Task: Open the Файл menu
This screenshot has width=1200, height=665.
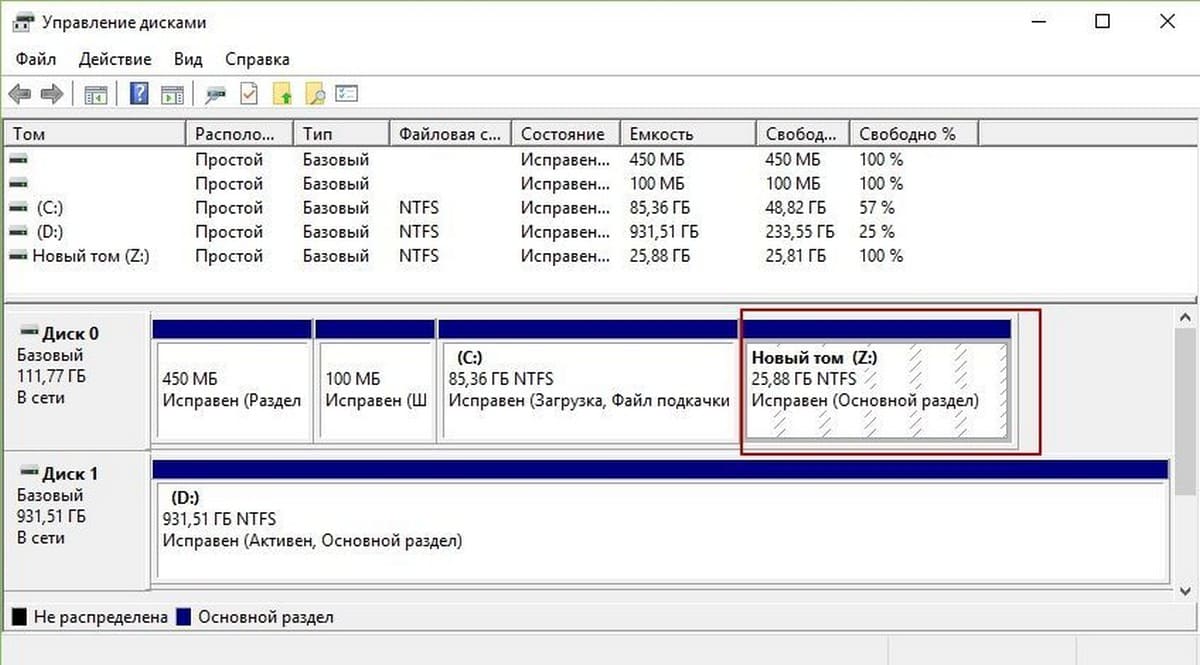Action: [x=36, y=59]
